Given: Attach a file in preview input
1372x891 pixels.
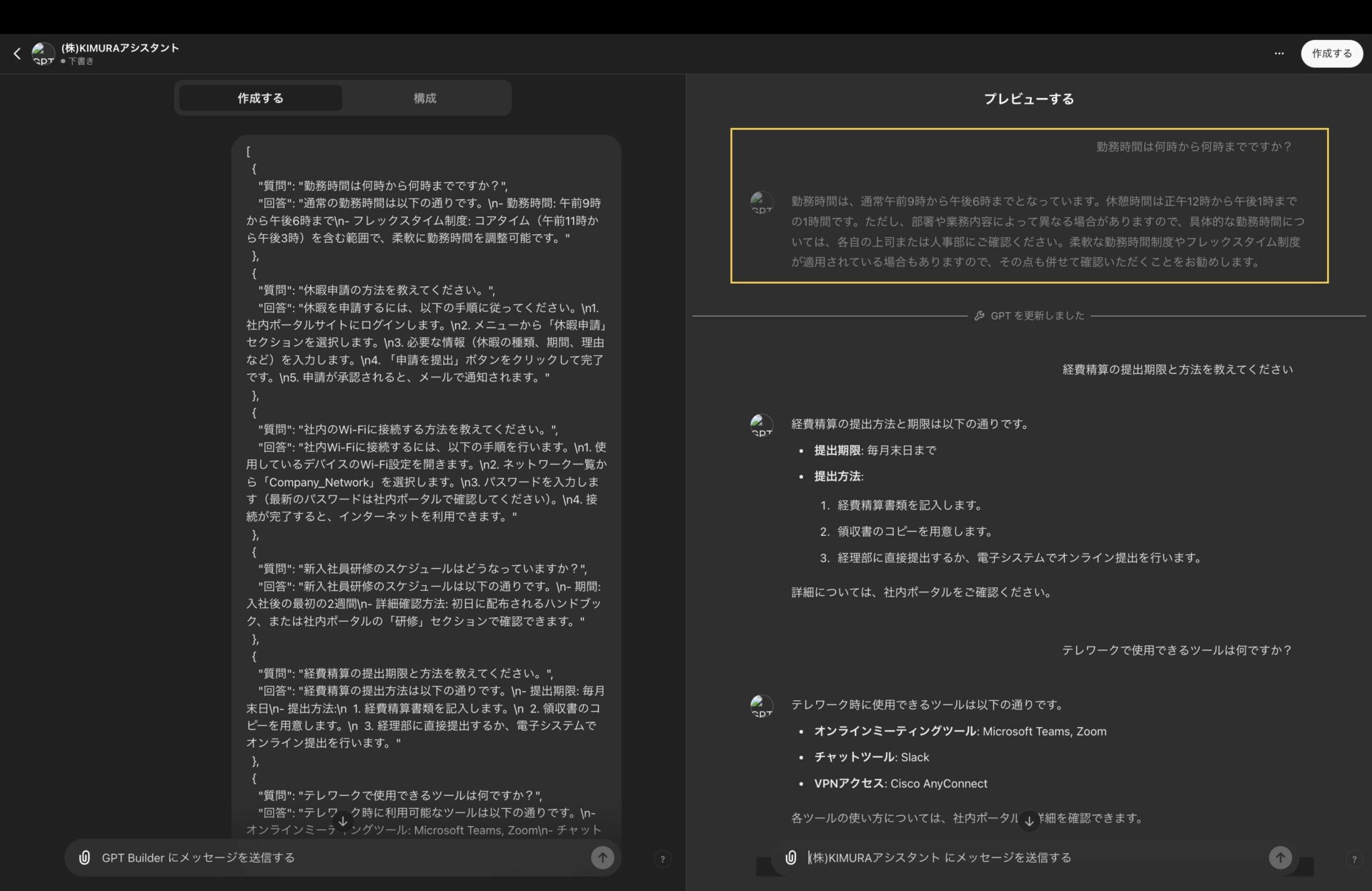Looking at the screenshot, I should click(x=791, y=857).
